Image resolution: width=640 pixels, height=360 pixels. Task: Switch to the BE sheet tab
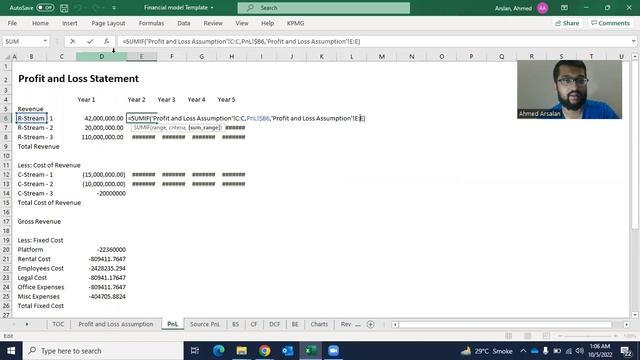[295, 324]
